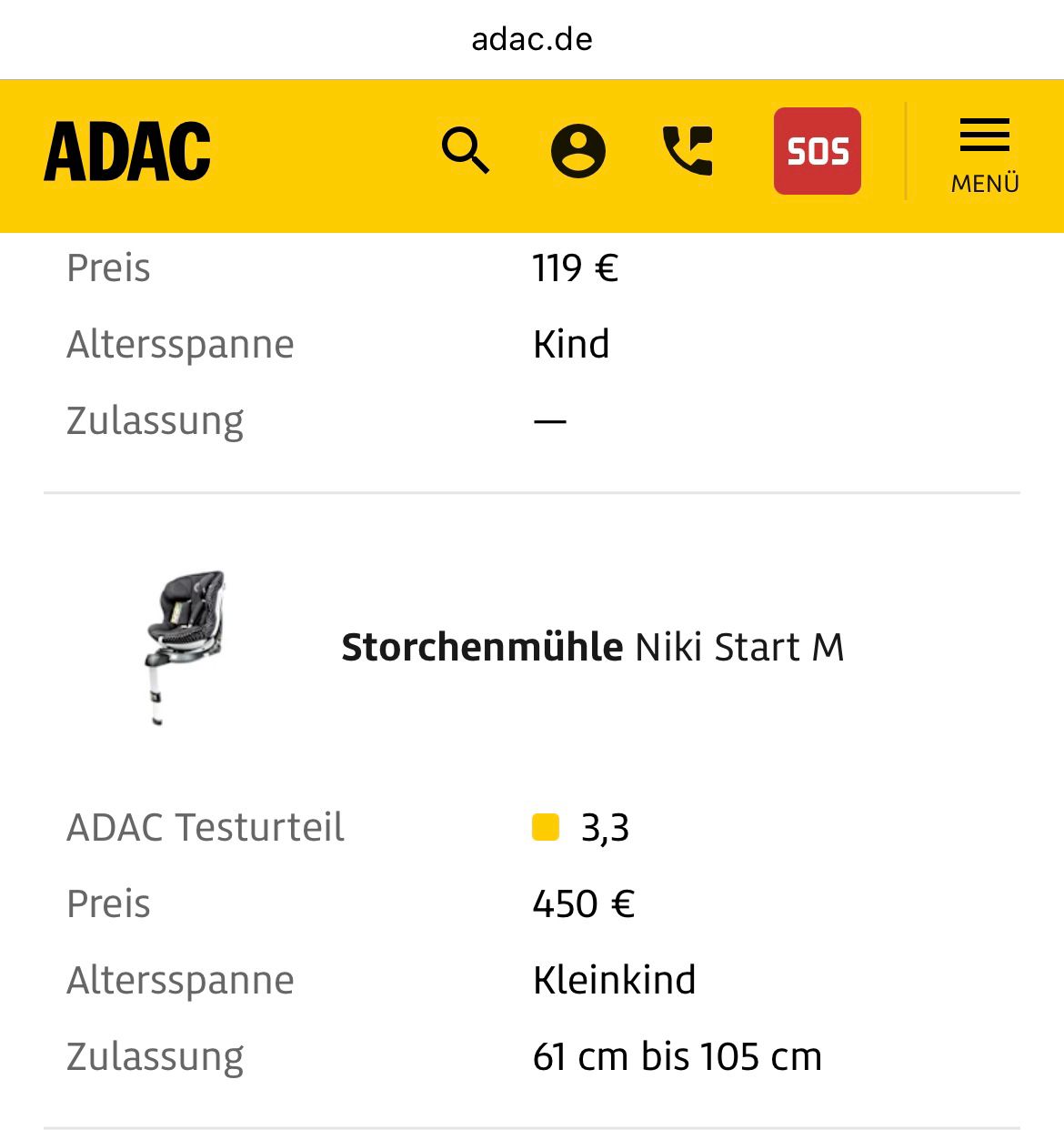Screen dimensions: 1064x1130
Task: Click the ADAC Testurteil label
Action: coord(206,828)
